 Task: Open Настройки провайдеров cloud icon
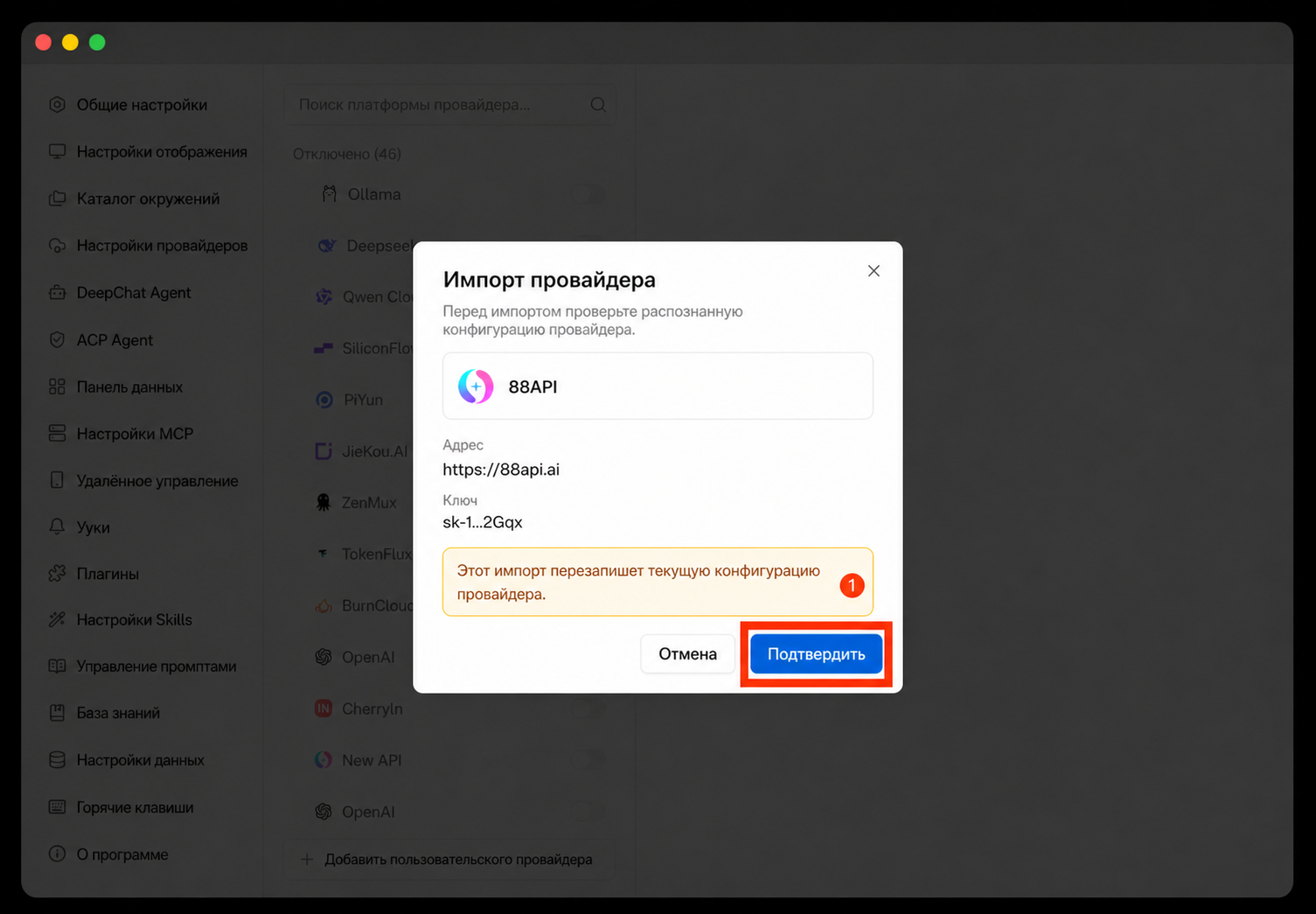57,246
